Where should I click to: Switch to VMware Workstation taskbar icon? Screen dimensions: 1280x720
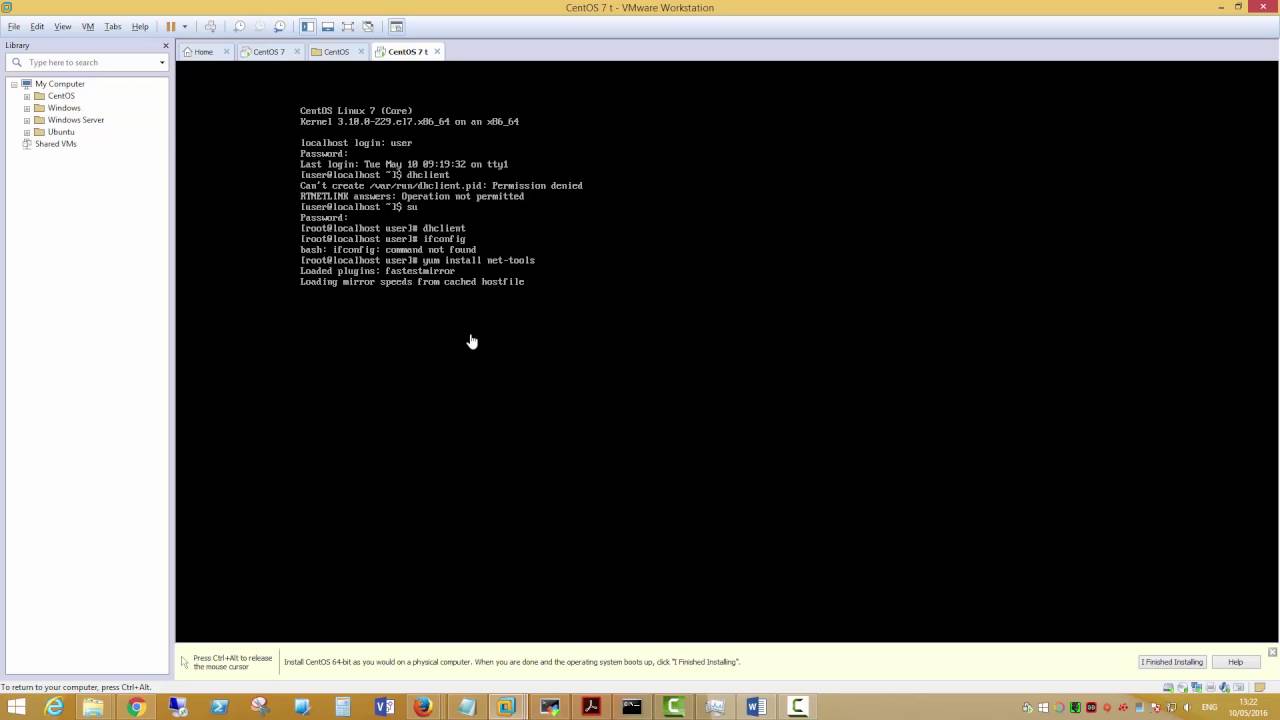[507, 707]
